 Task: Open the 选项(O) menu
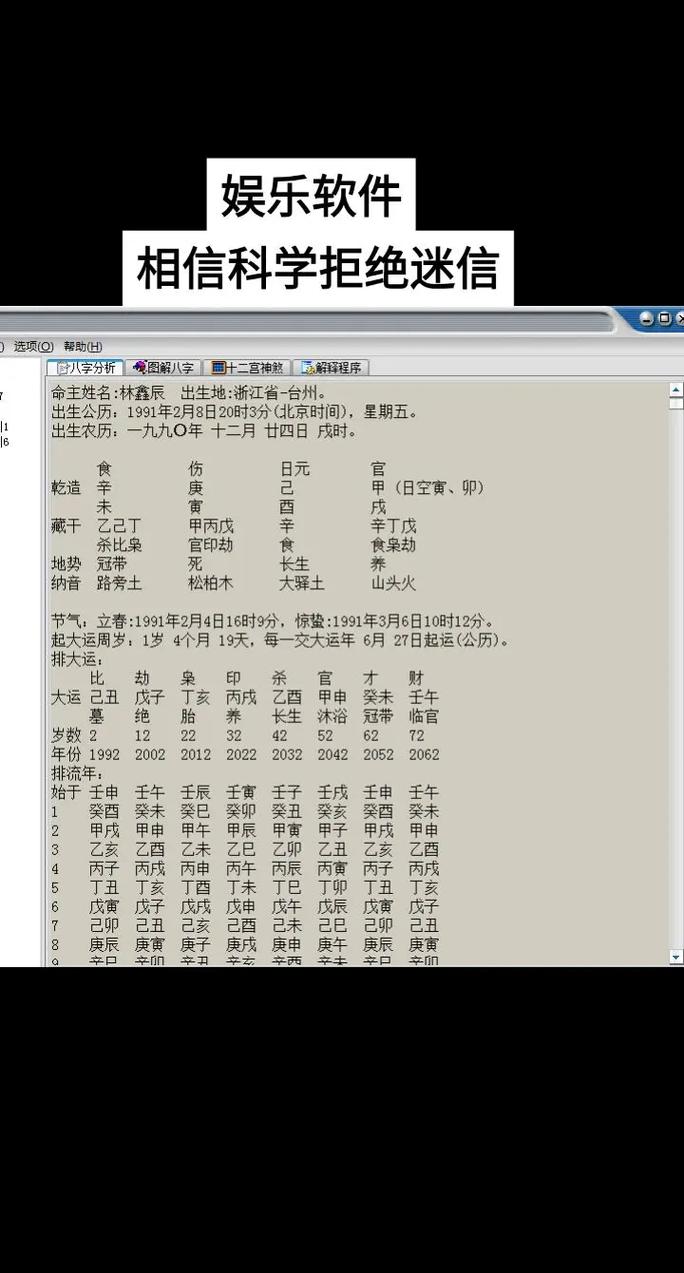click(33, 346)
